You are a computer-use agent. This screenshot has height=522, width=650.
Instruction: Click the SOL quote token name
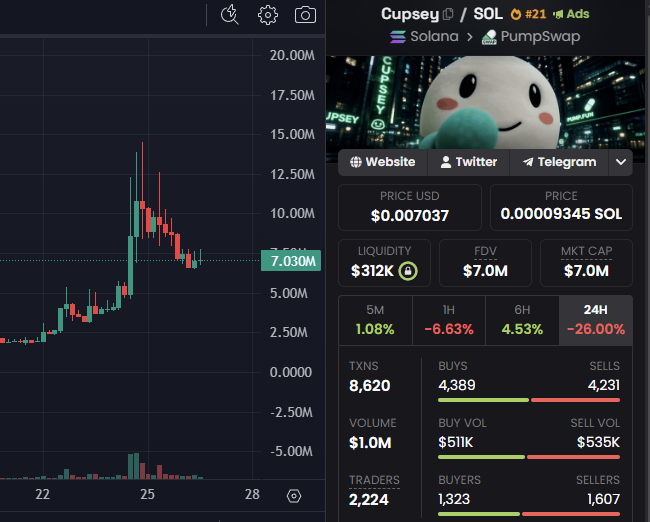(x=488, y=14)
